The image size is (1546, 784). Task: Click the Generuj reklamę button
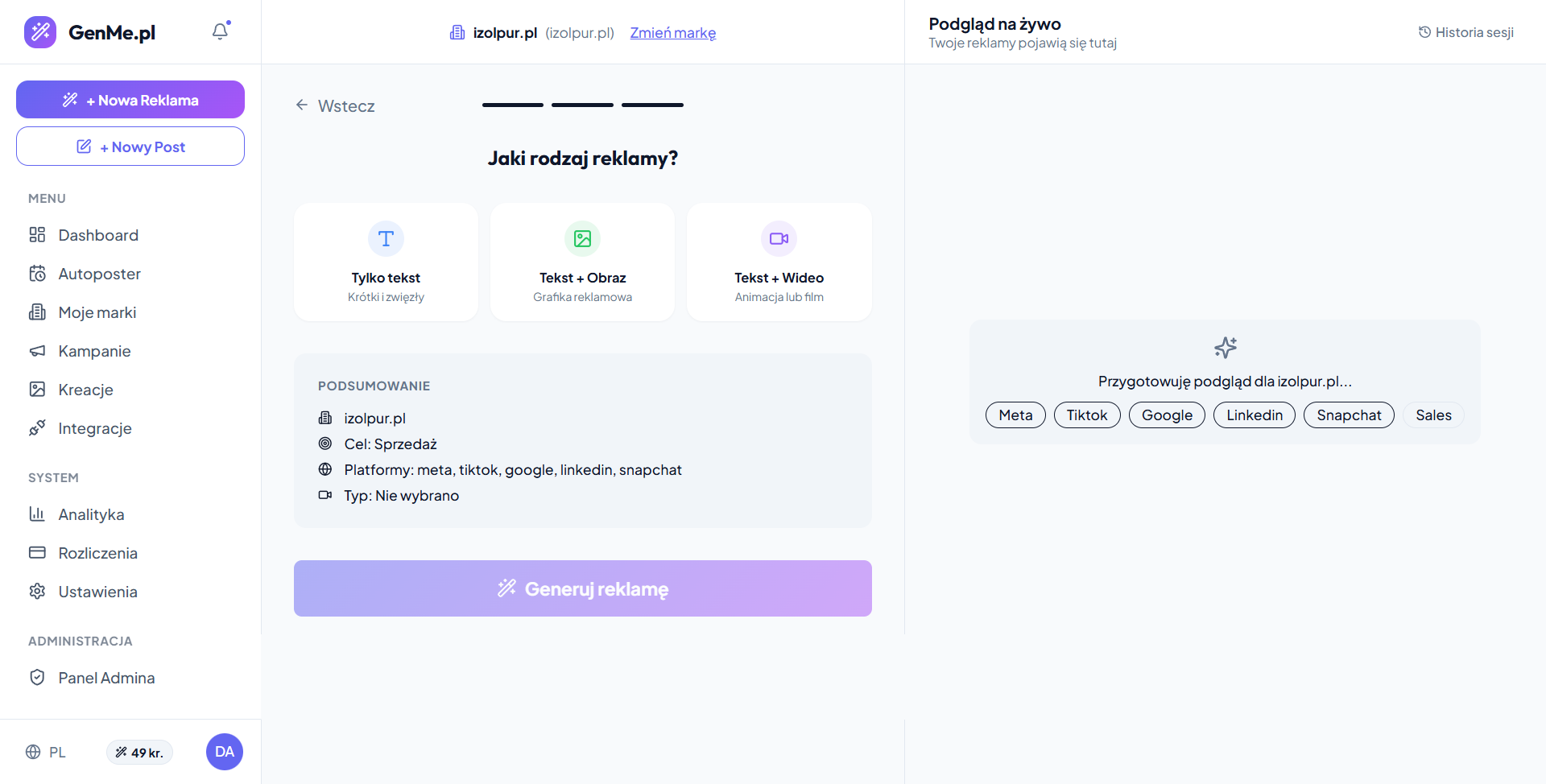pos(582,588)
